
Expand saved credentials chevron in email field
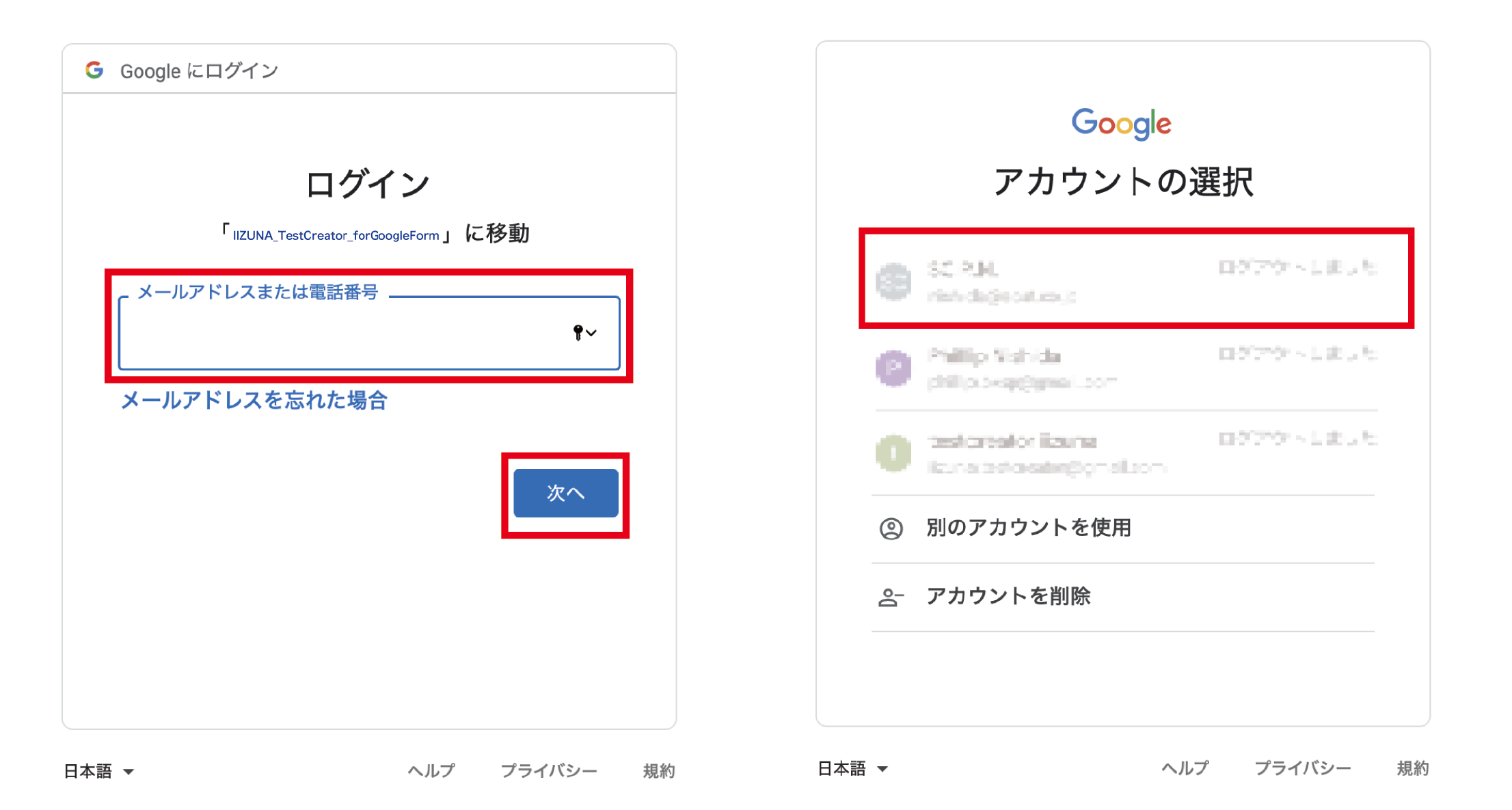pos(592,333)
